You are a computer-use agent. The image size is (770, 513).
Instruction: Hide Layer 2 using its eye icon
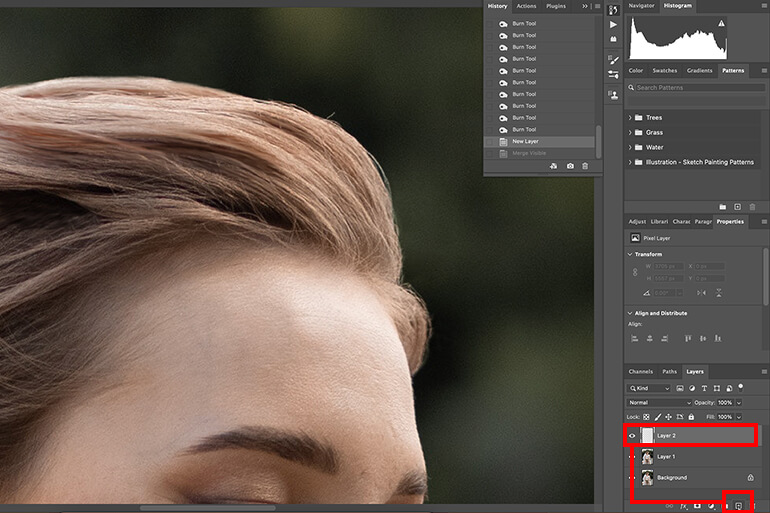(632, 435)
